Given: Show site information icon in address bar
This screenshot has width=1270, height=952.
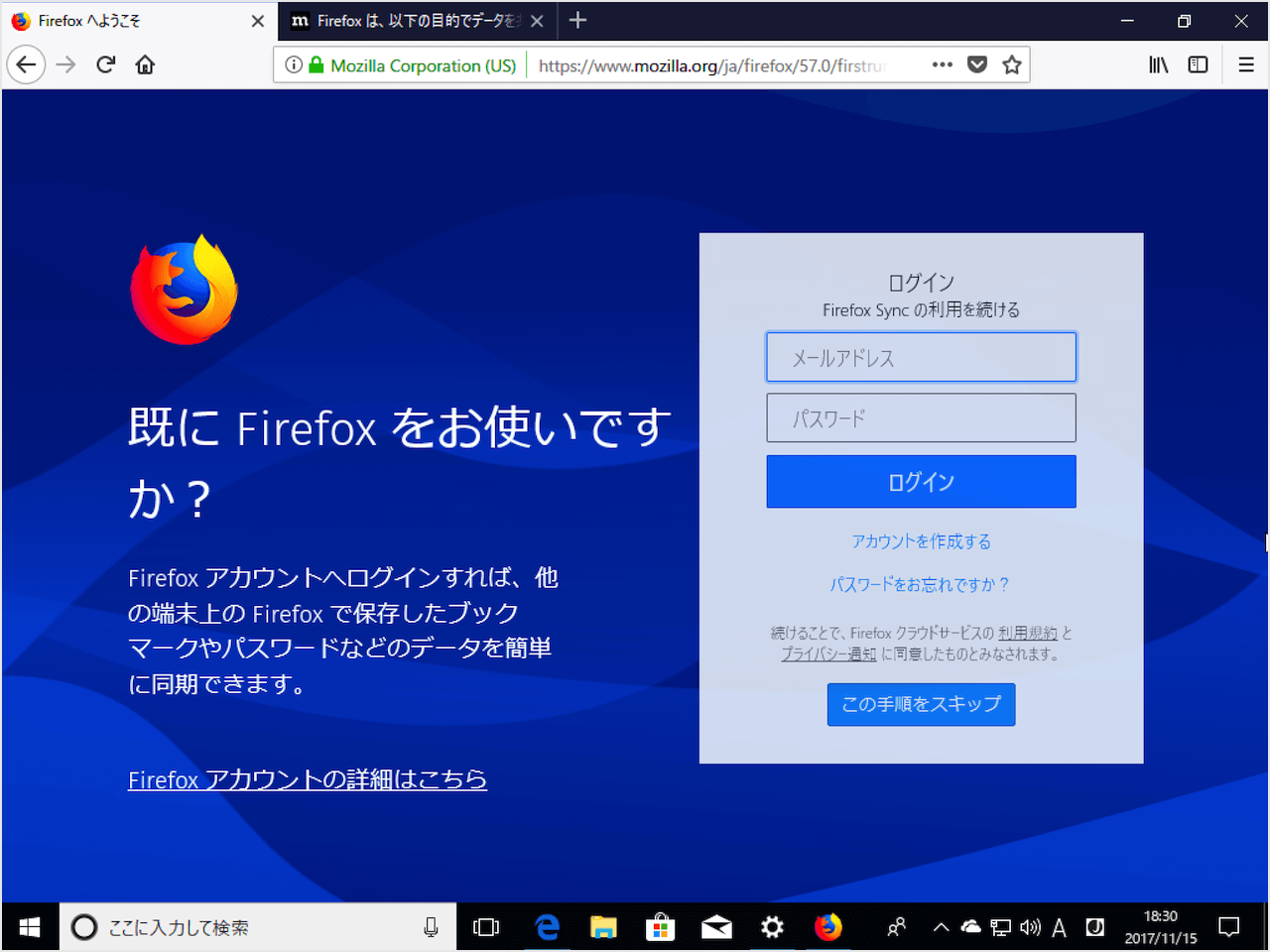Looking at the screenshot, I should 294,65.
